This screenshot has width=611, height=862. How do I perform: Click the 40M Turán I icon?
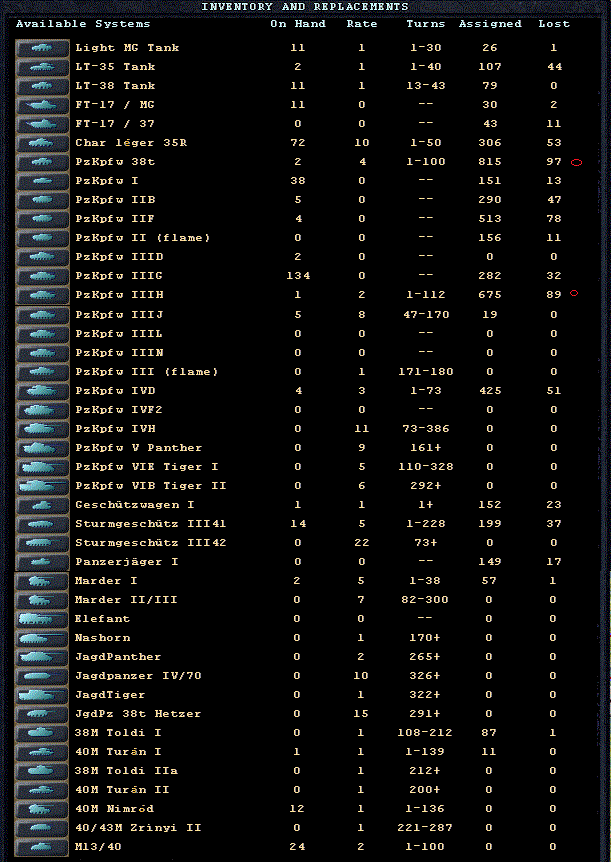pos(42,753)
